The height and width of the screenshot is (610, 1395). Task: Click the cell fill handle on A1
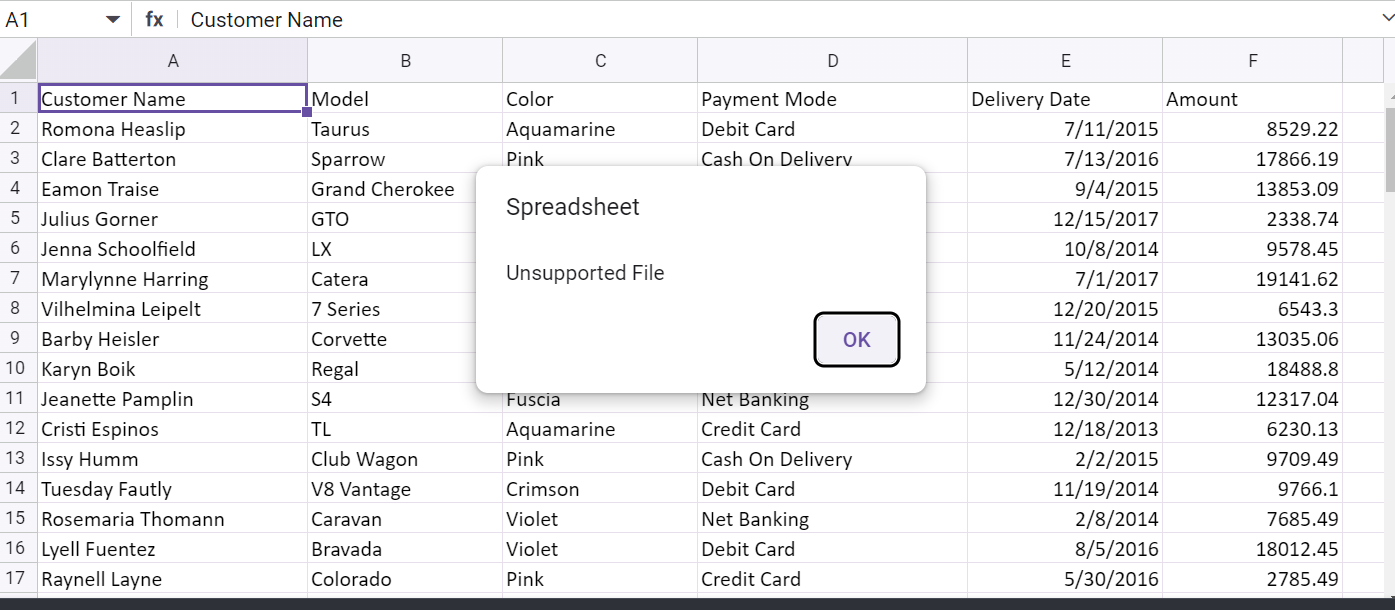click(x=307, y=112)
